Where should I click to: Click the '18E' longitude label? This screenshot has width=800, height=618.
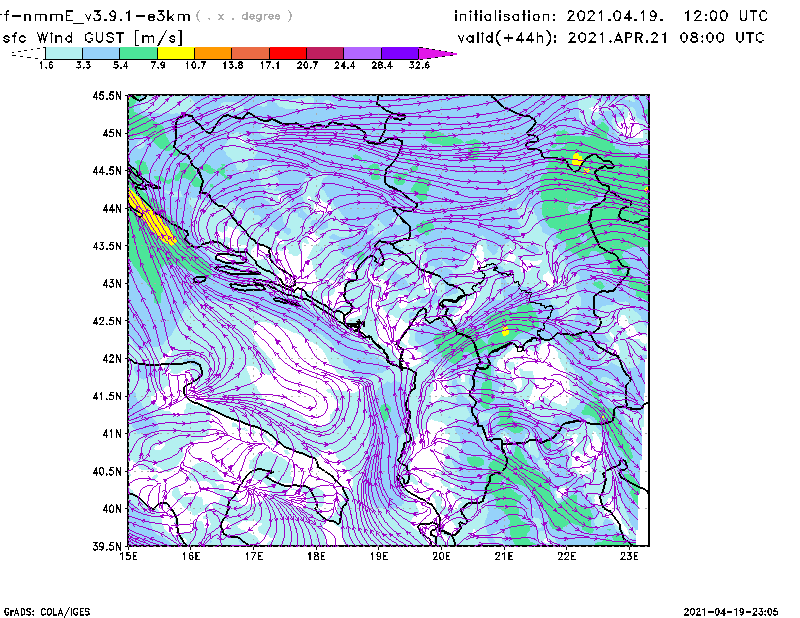coord(316,556)
